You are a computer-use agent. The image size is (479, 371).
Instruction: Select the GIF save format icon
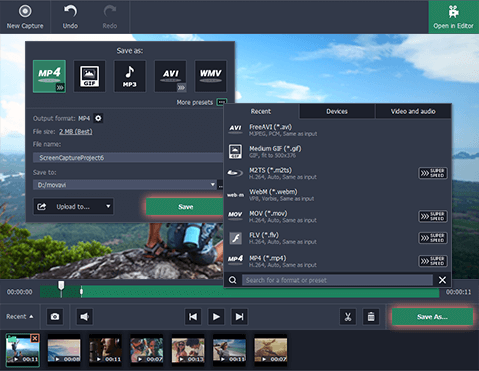click(x=90, y=76)
